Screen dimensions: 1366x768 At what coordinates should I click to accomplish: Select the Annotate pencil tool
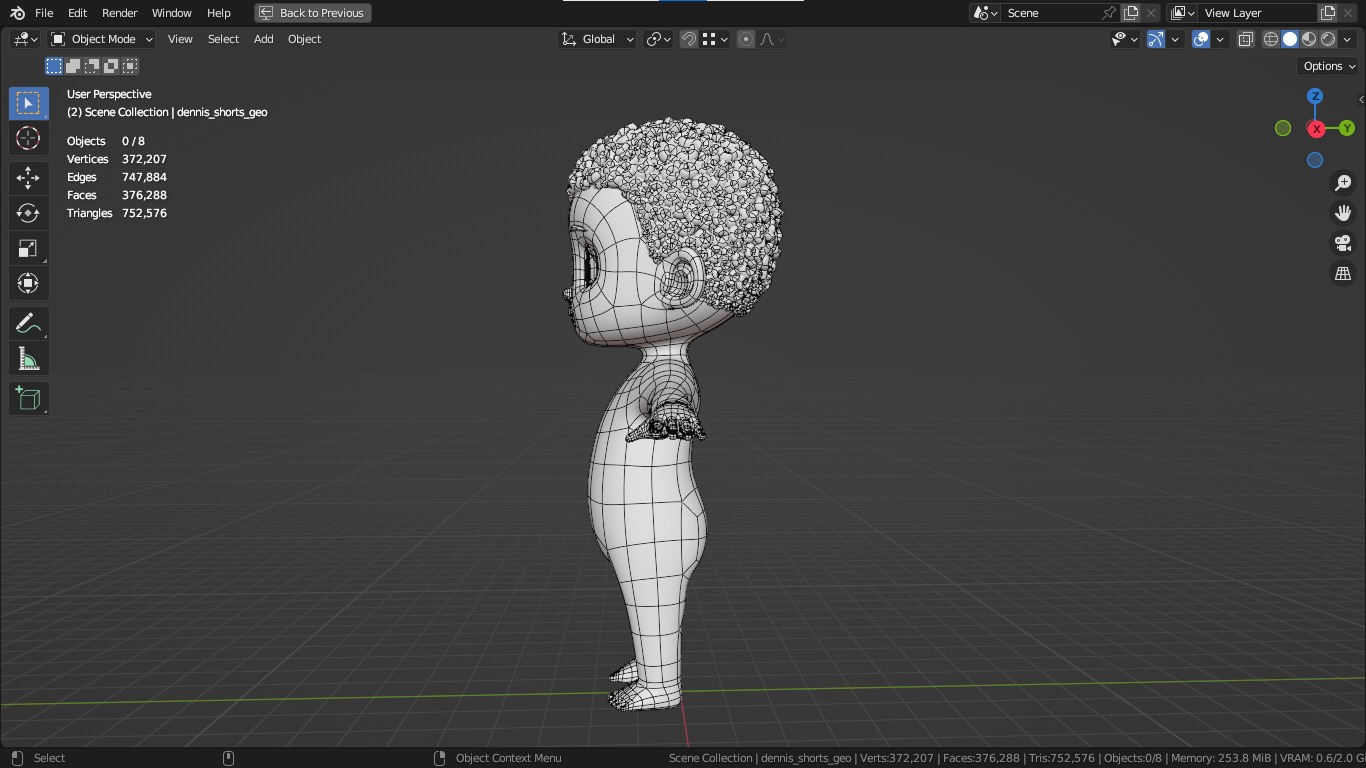[28, 324]
